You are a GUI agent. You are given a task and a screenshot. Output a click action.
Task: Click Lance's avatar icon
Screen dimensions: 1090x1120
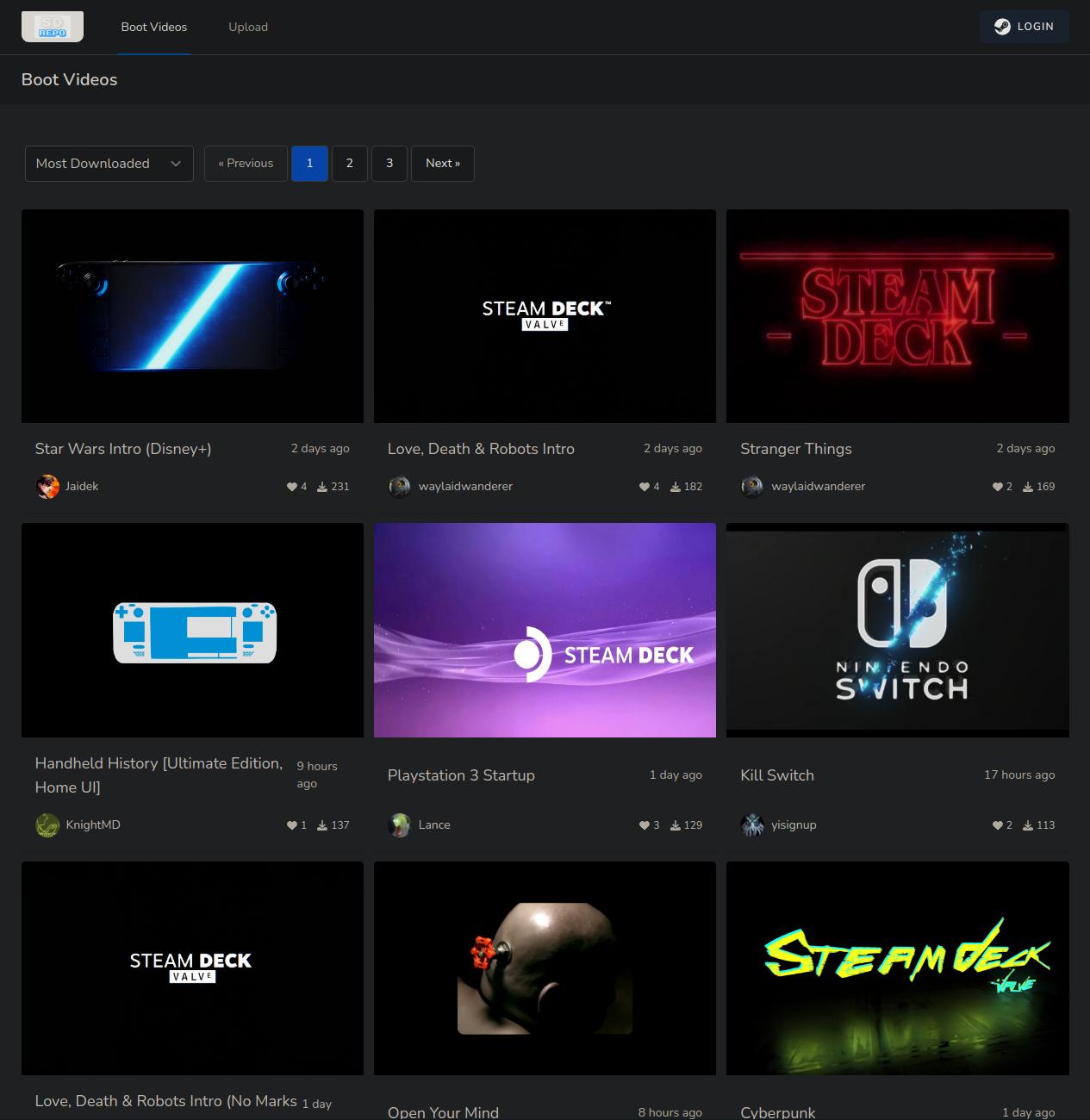click(400, 825)
